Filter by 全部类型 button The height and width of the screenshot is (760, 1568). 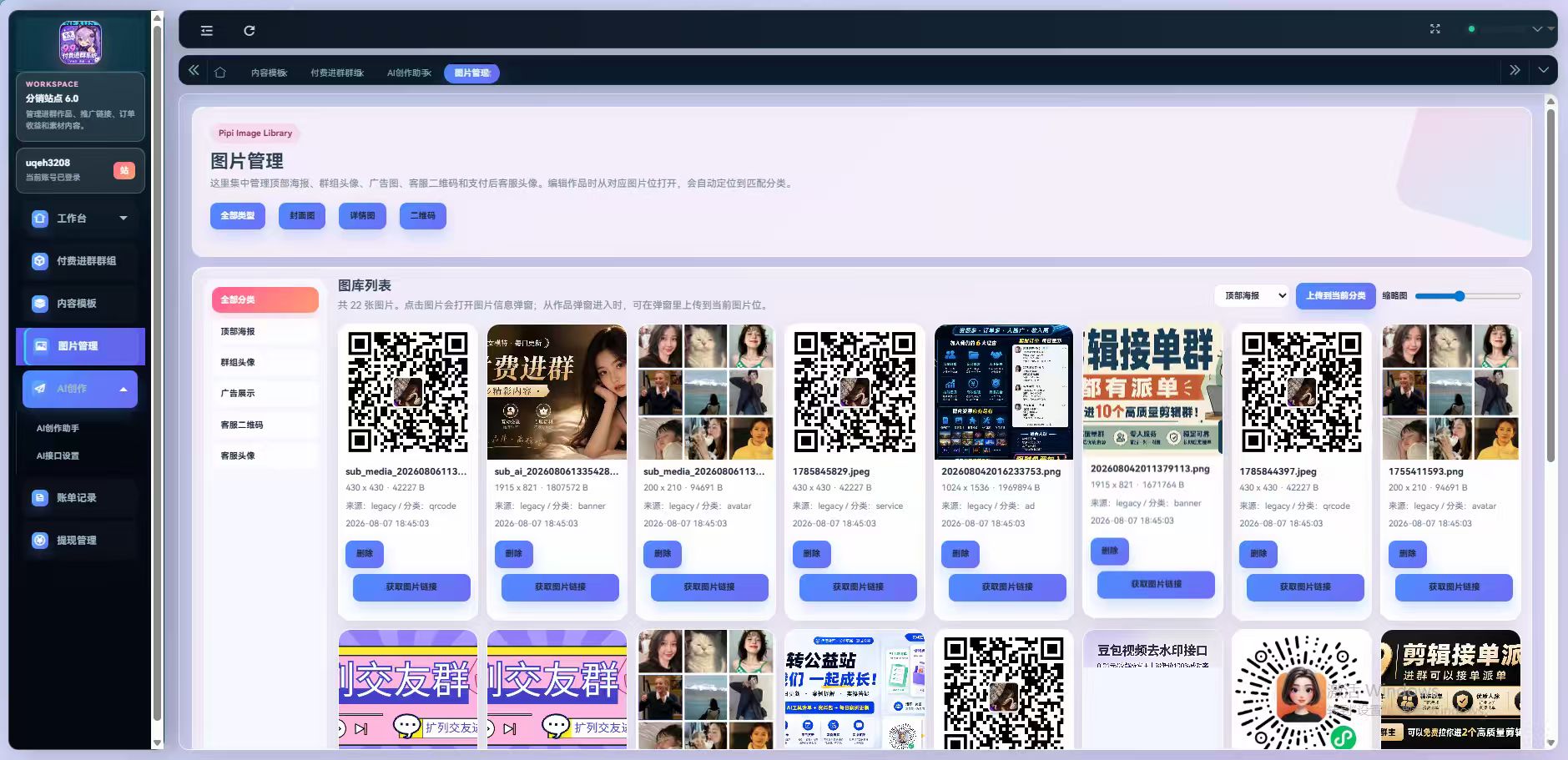coord(238,216)
